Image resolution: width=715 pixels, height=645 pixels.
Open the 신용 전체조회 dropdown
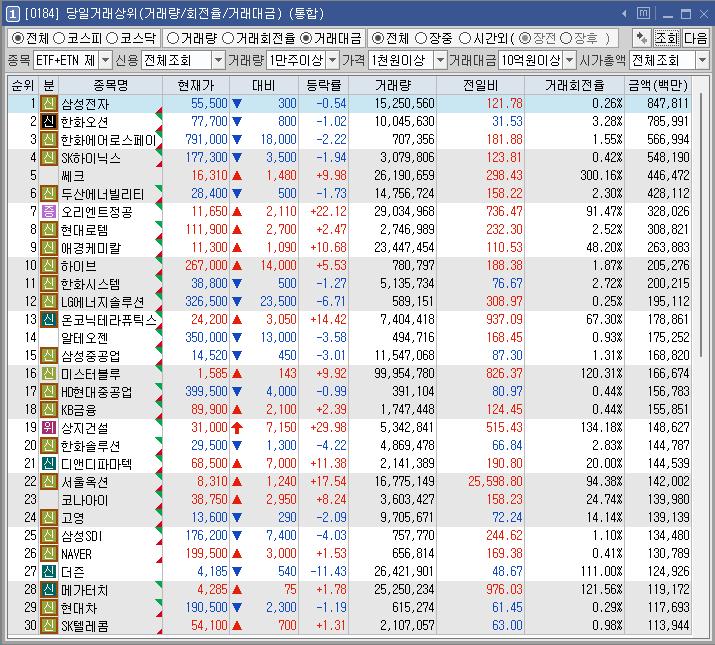tap(219, 60)
